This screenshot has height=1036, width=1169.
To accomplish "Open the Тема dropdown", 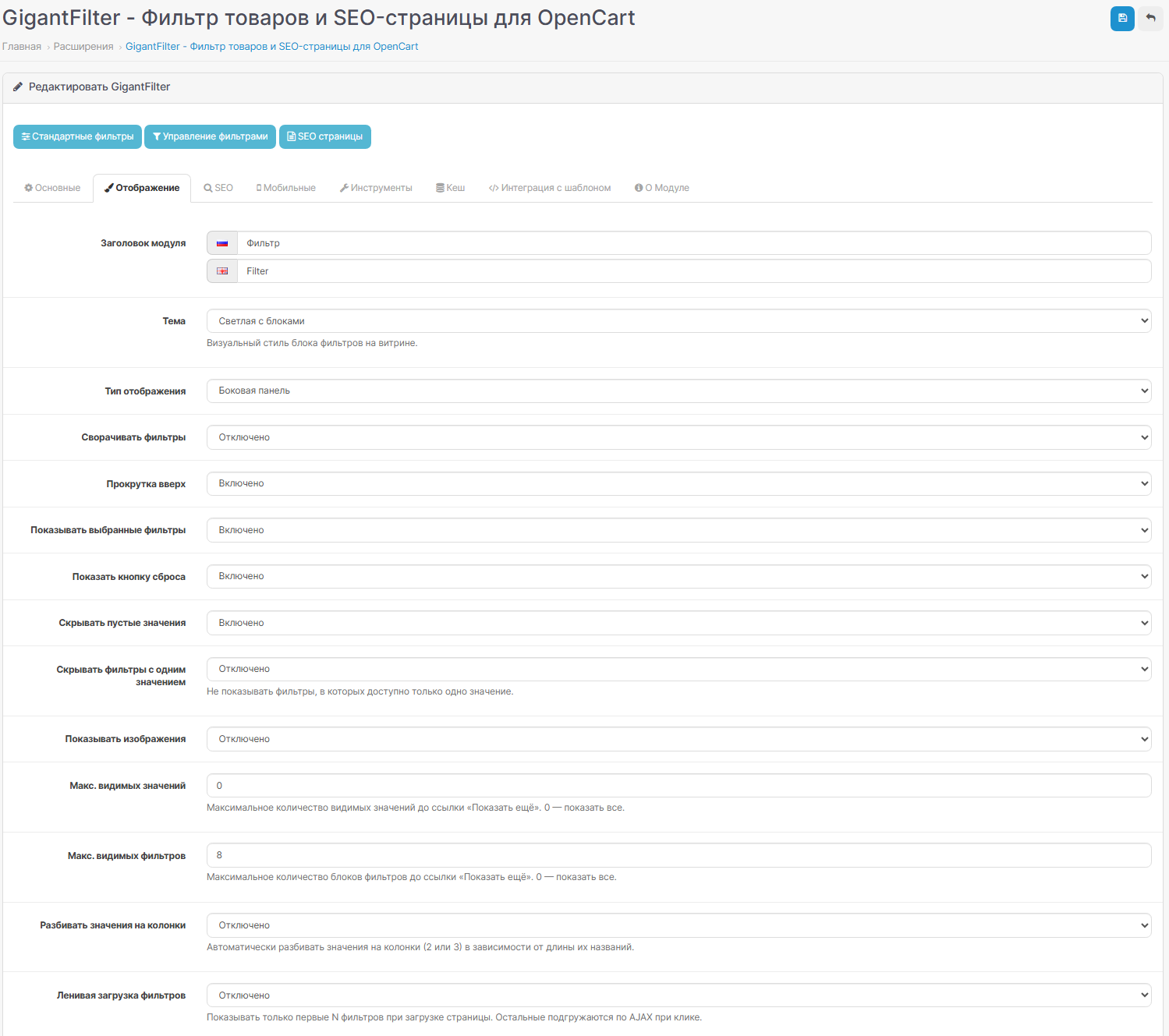I will tap(678, 321).
